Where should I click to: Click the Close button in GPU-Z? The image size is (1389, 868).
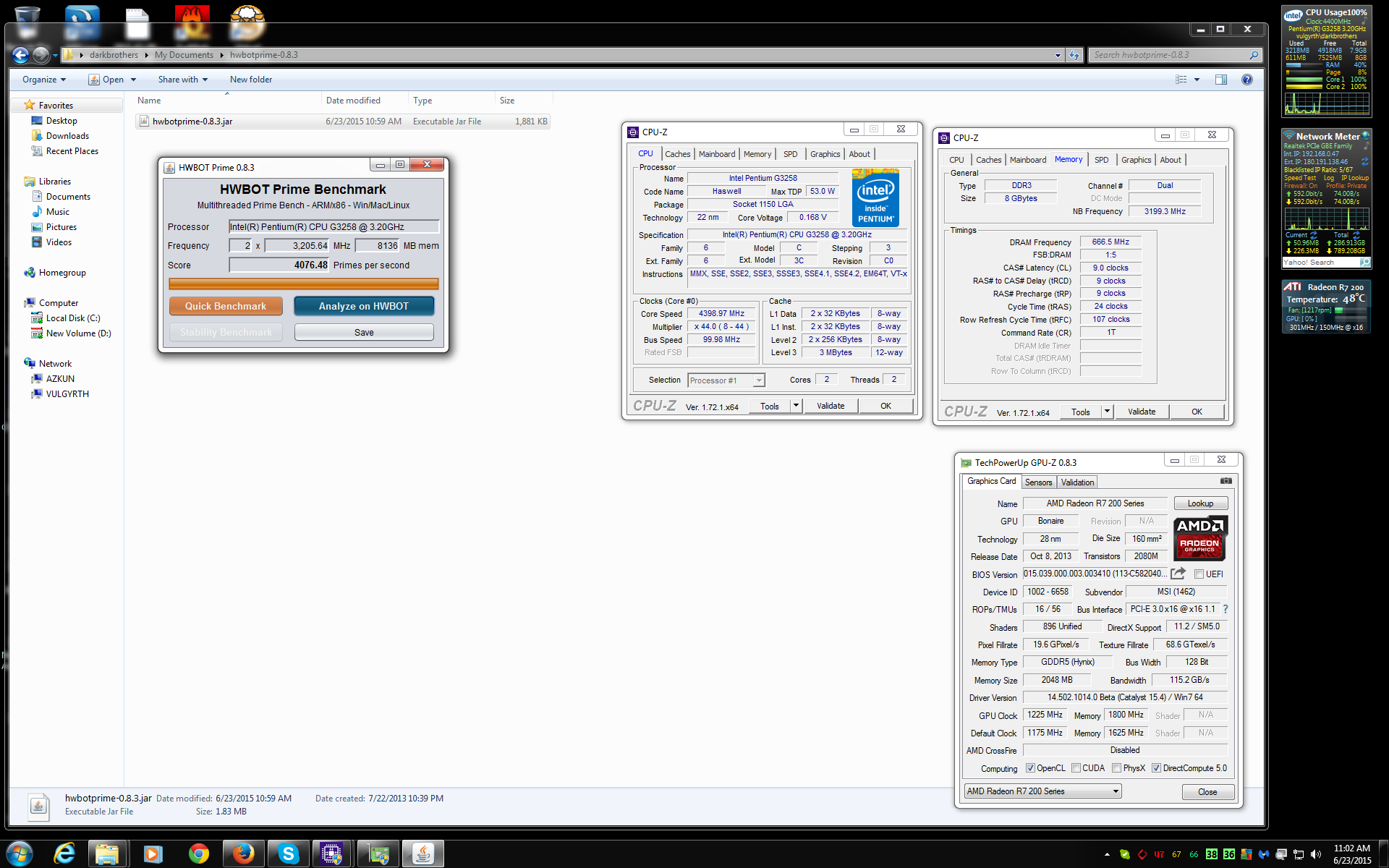[1207, 792]
